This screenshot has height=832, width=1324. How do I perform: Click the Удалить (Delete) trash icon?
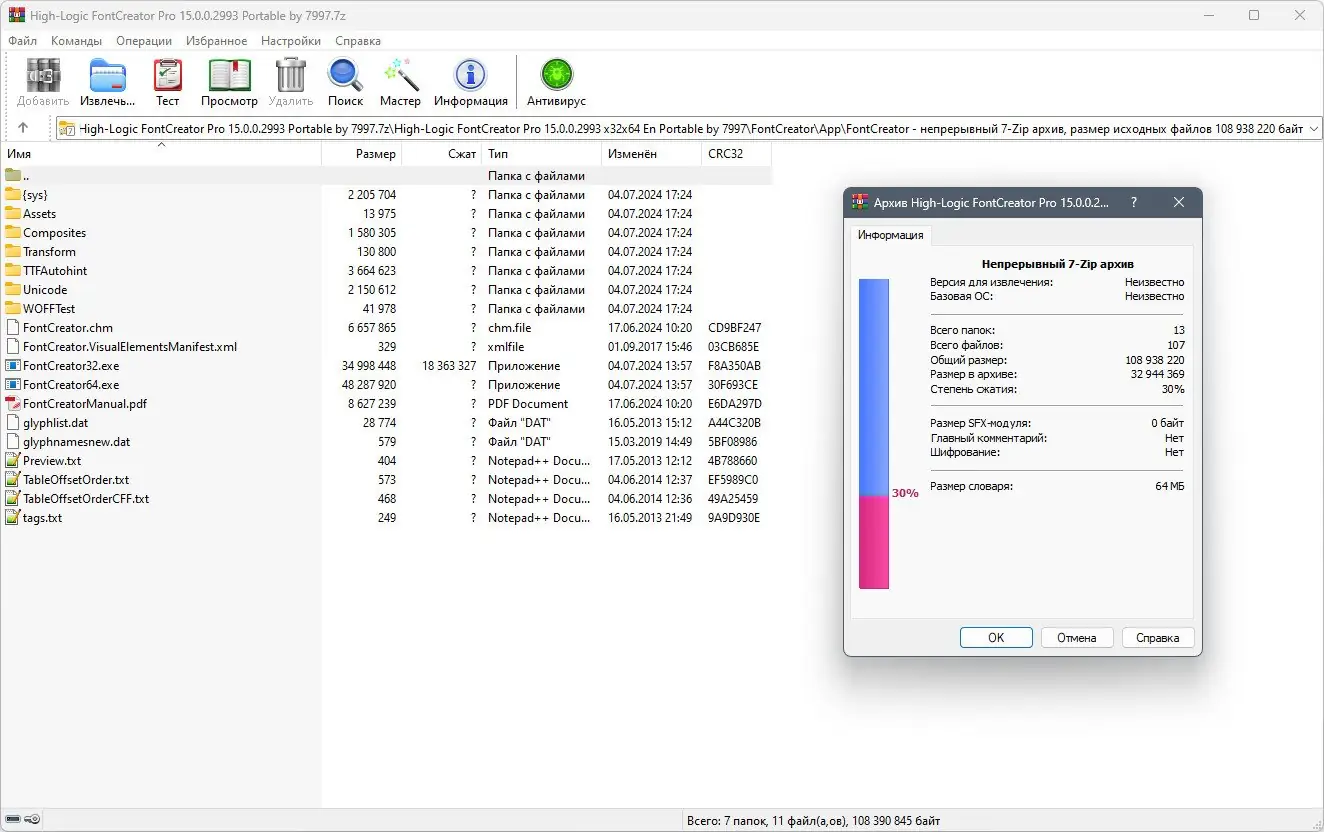pos(290,76)
